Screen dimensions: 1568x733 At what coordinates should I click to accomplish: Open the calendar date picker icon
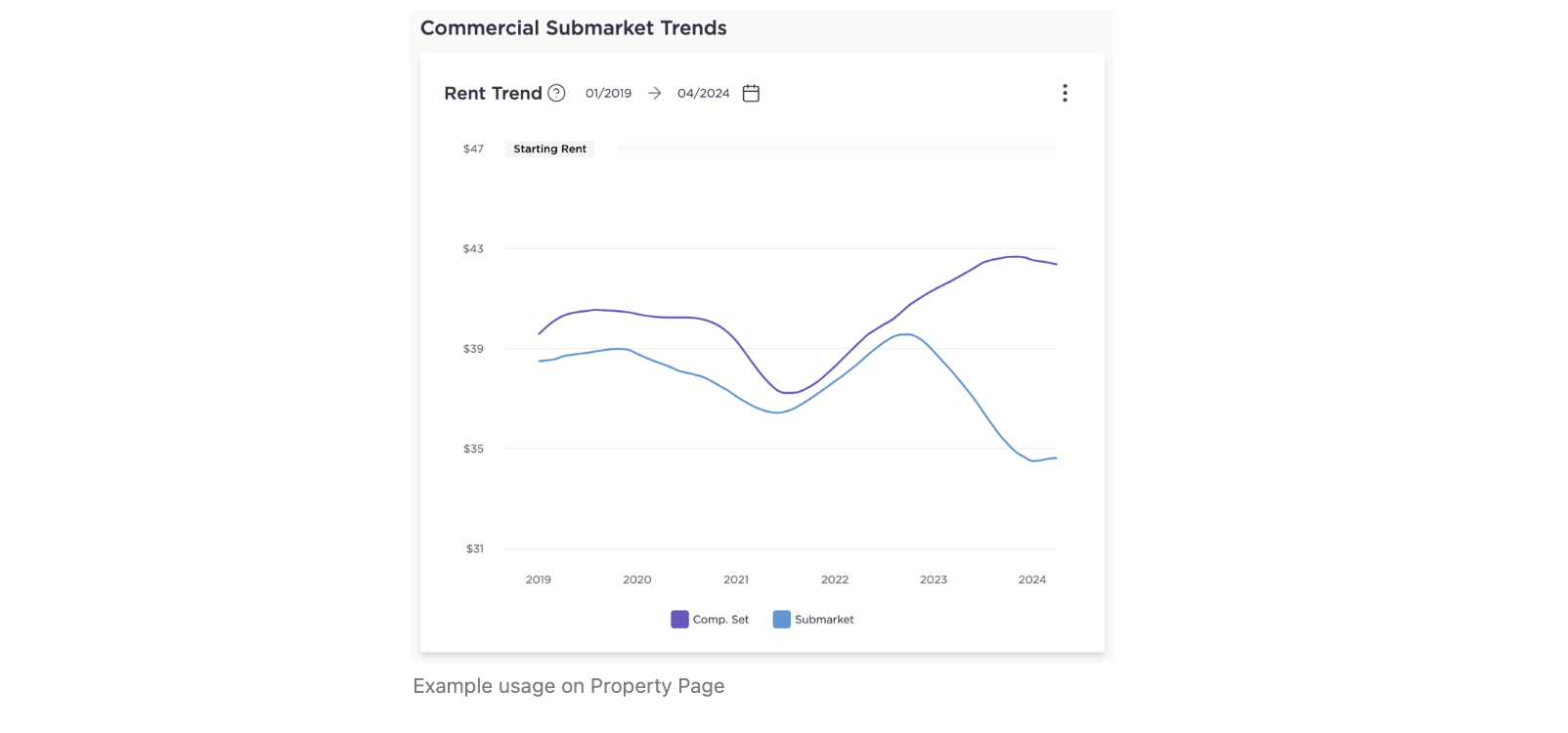[x=751, y=93]
